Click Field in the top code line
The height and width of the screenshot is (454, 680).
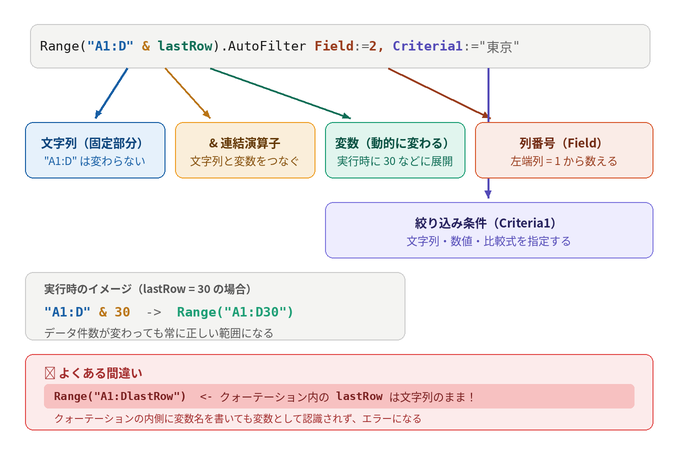point(333,46)
